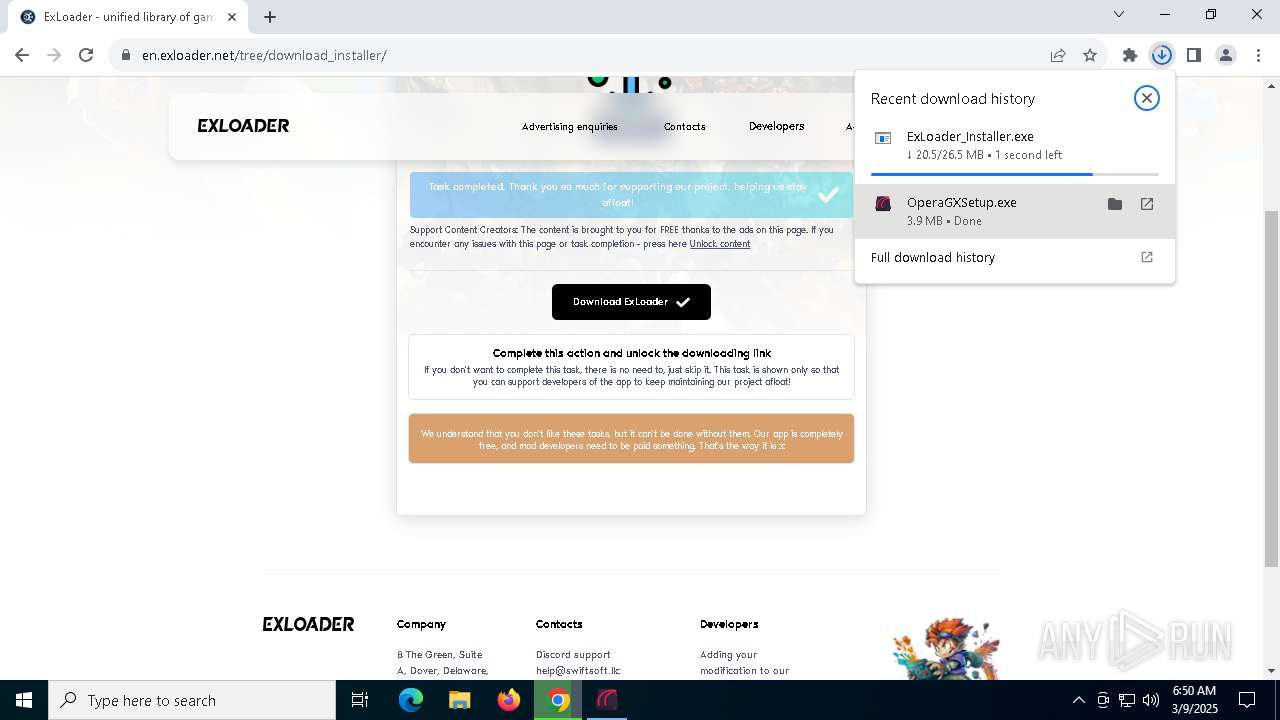Viewport: 1280px width, 720px height.
Task: Close the ExLoader tab
Action: coord(231,17)
